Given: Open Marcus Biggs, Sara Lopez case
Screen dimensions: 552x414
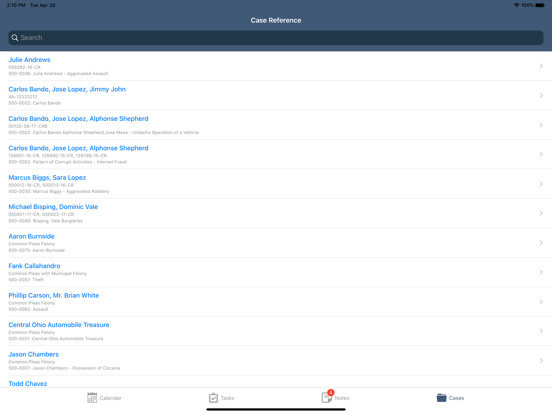Looking at the screenshot, I should coord(47,177).
